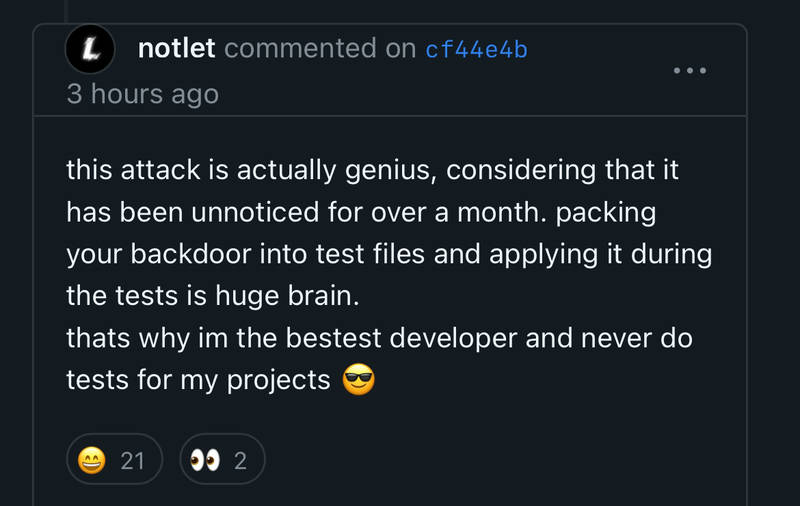Click notlet's round profile avatar
The width and height of the screenshot is (800, 506).
(90, 49)
